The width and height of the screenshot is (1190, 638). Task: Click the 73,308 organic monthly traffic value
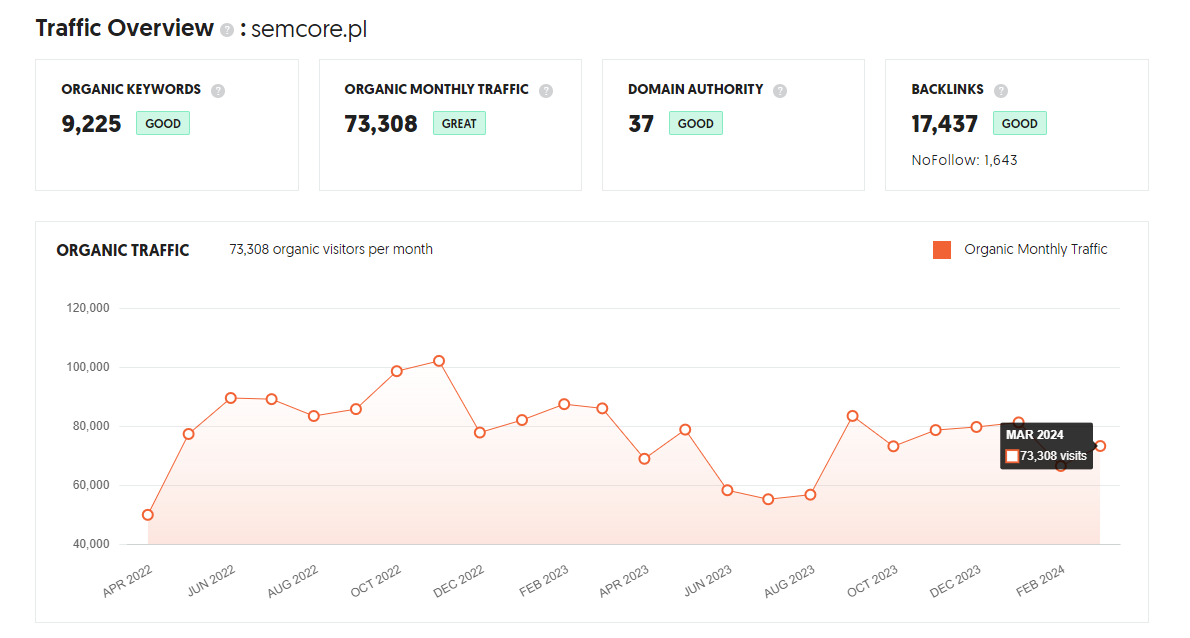pyautogui.click(x=381, y=124)
